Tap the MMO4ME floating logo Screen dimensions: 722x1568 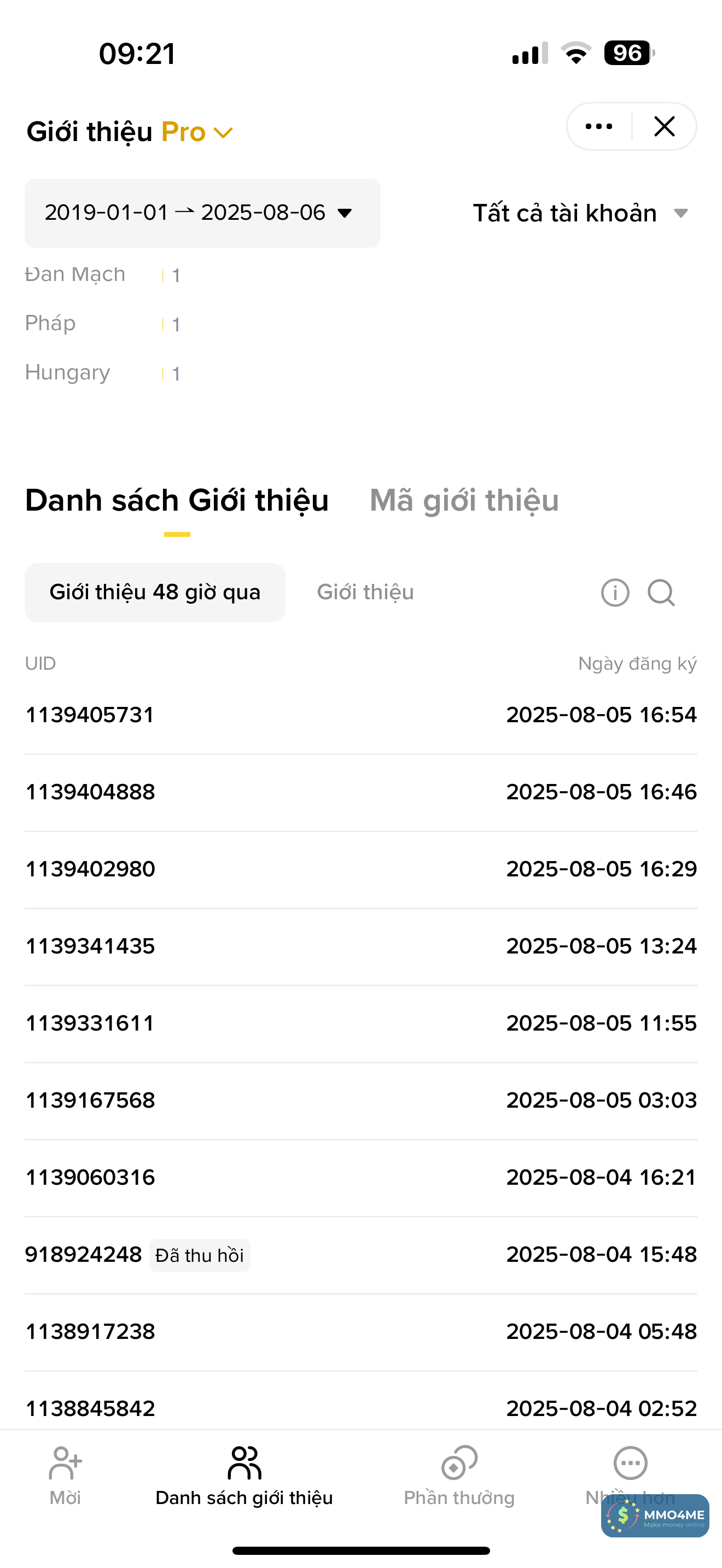(x=655, y=1516)
